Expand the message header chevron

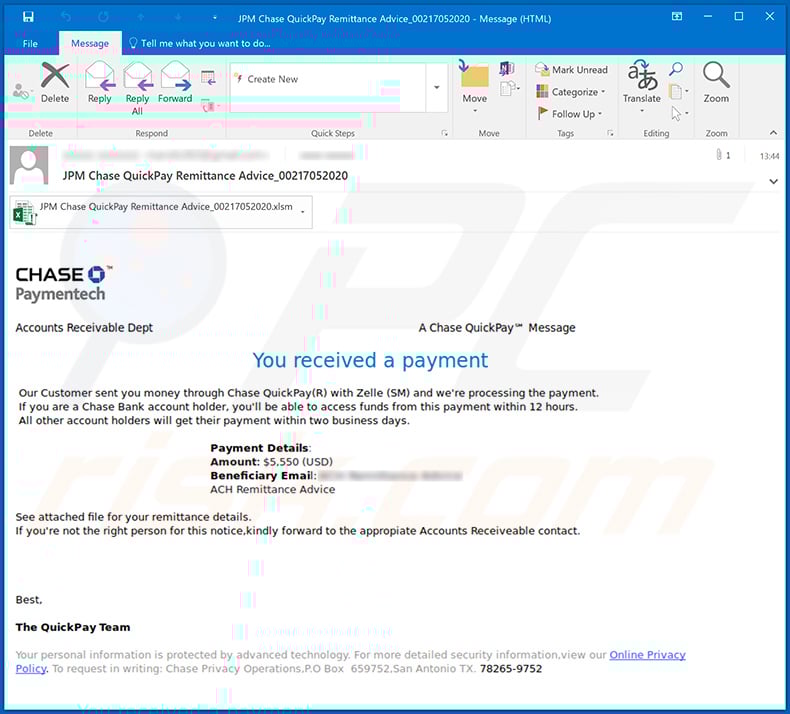coord(773,181)
